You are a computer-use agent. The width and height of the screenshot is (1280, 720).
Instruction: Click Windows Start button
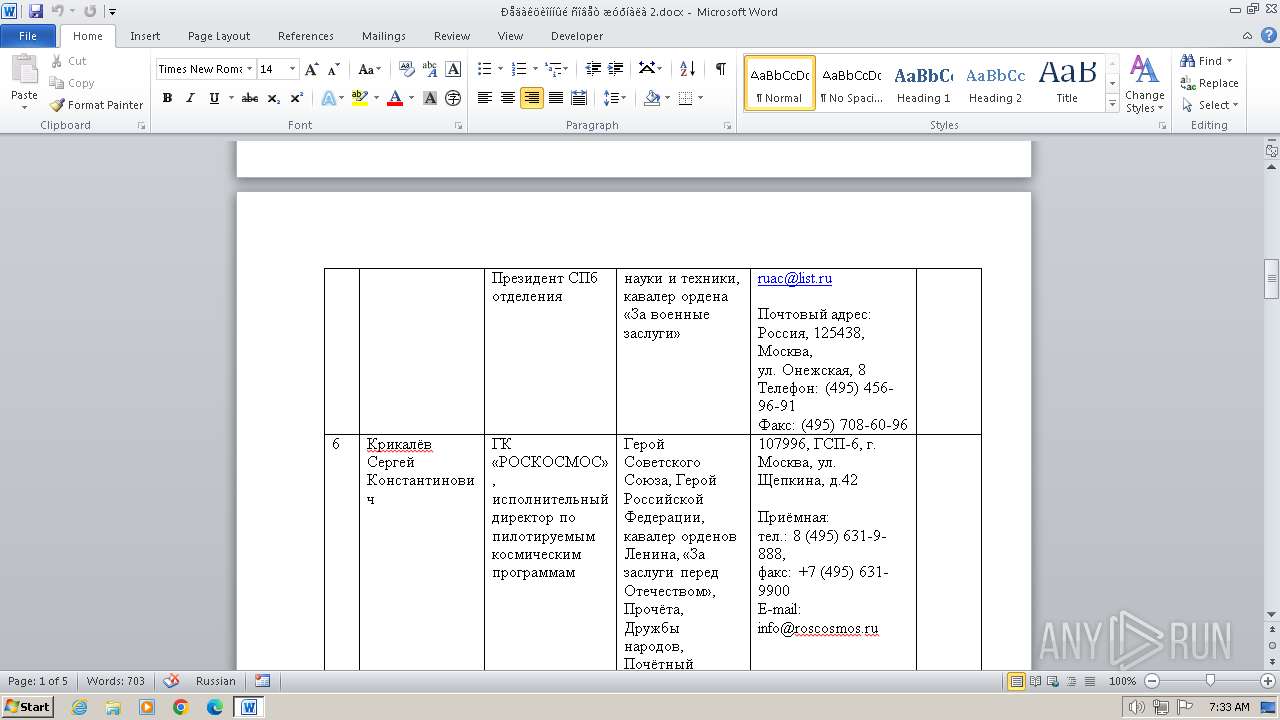click(x=28, y=706)
